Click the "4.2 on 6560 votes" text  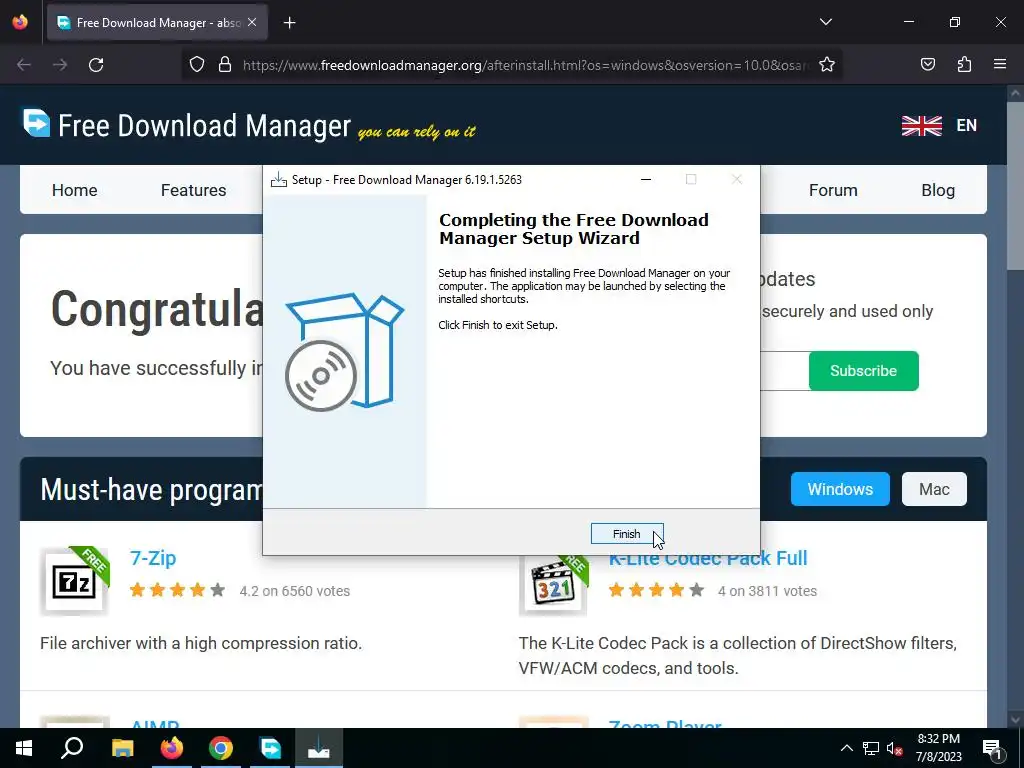point(295,591)
